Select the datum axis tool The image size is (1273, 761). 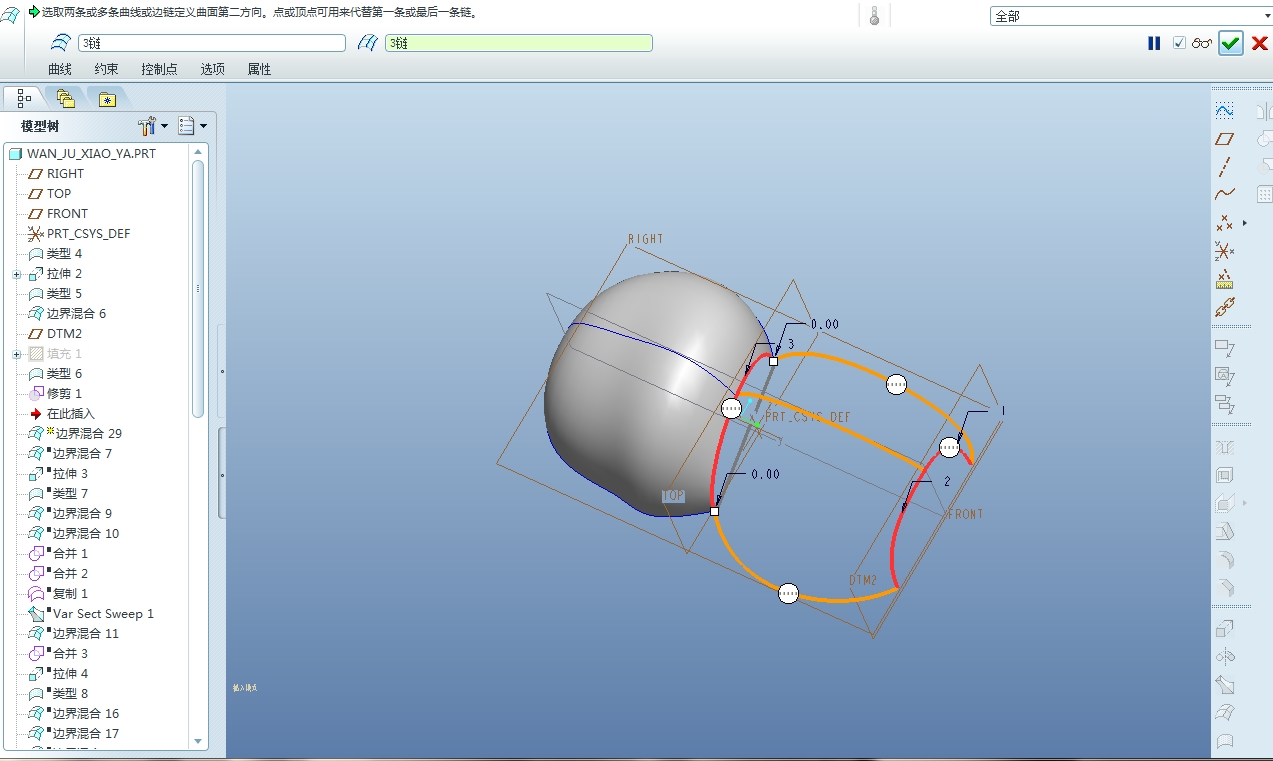[x=1224, y=167]
